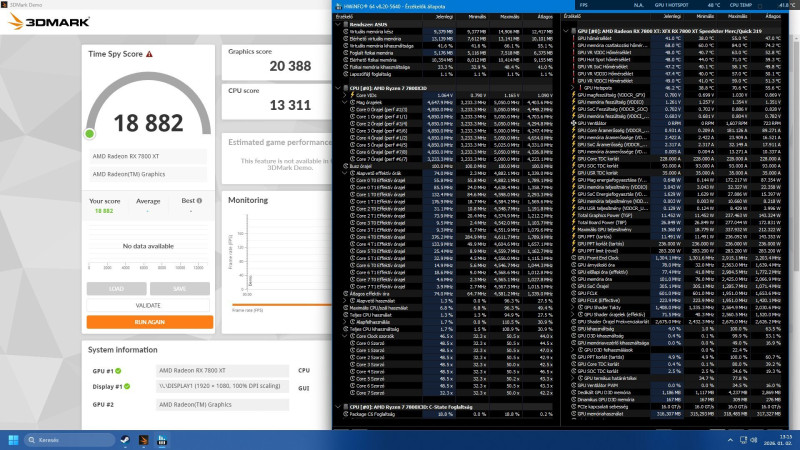The width and height of the screenshot is (800, 450).
Task: Open the Windows Start menu
Action: [14, 440]
